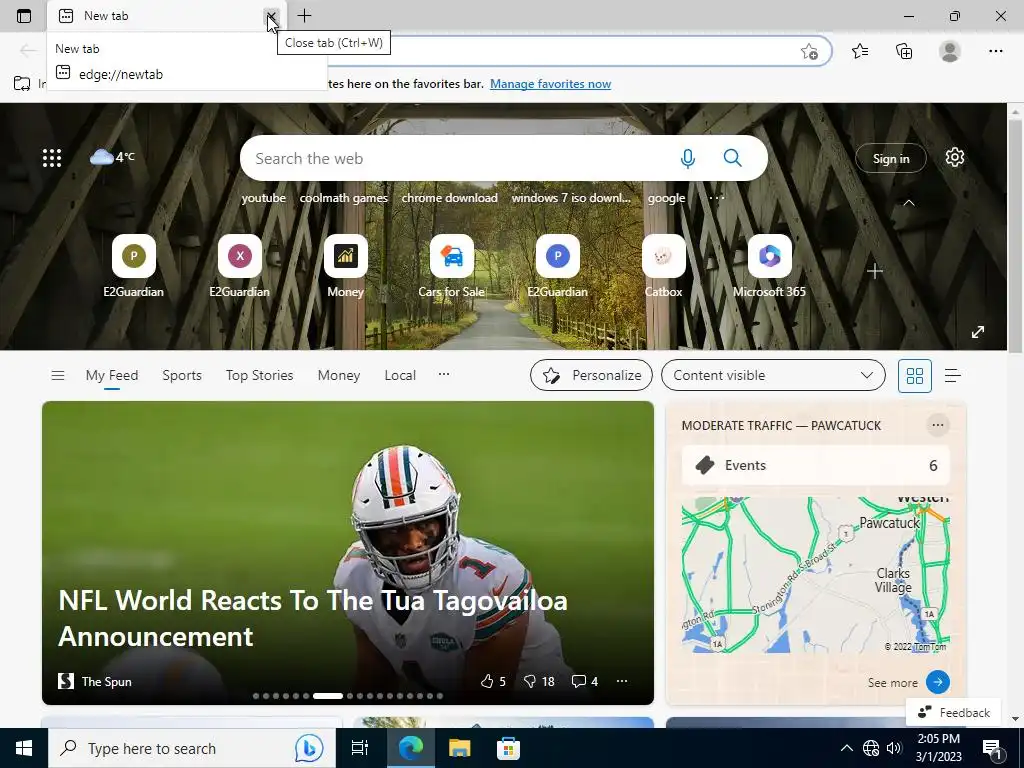Like the NFL story thumbs up
The image size is (1024, 768).
pos(493,681)
